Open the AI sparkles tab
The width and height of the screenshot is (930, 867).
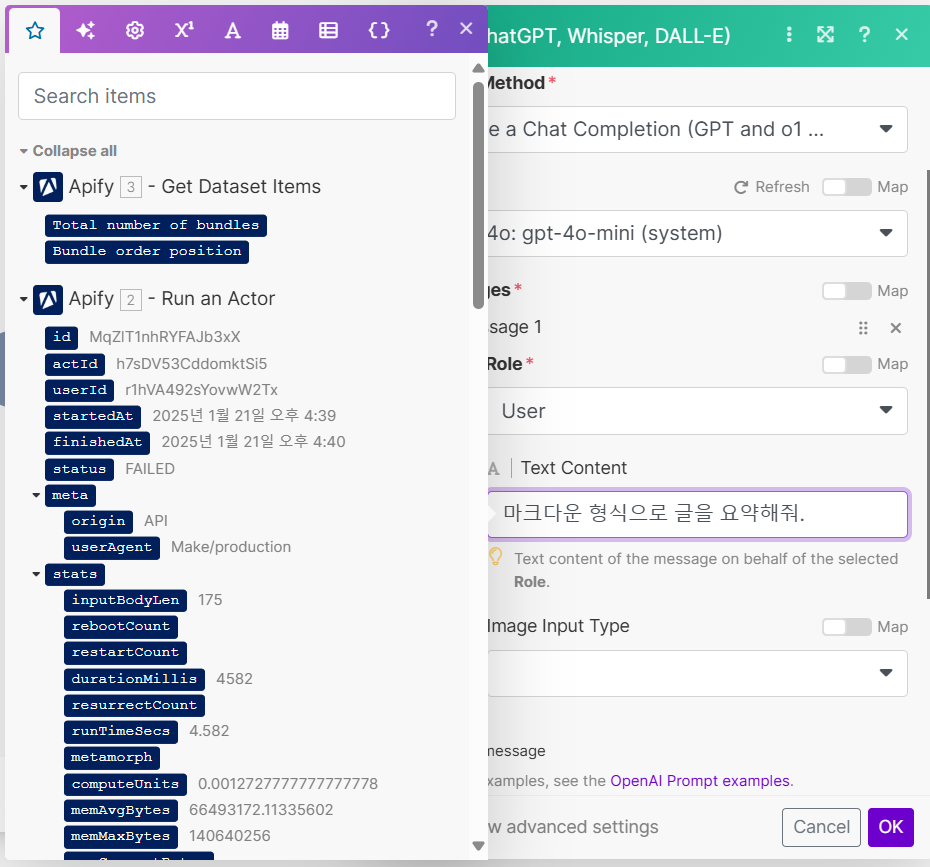click(x=85, y=30)
